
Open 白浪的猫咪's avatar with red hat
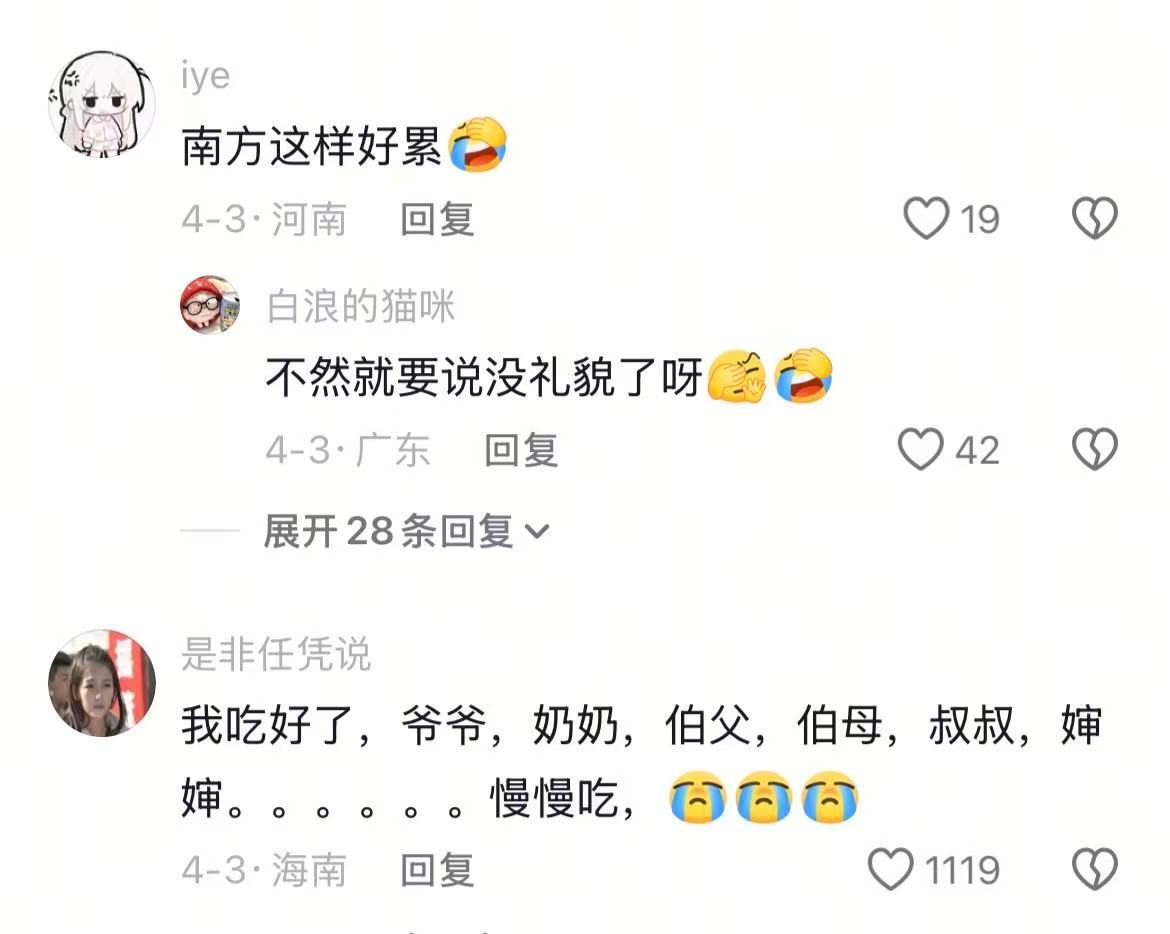(210, 304)
